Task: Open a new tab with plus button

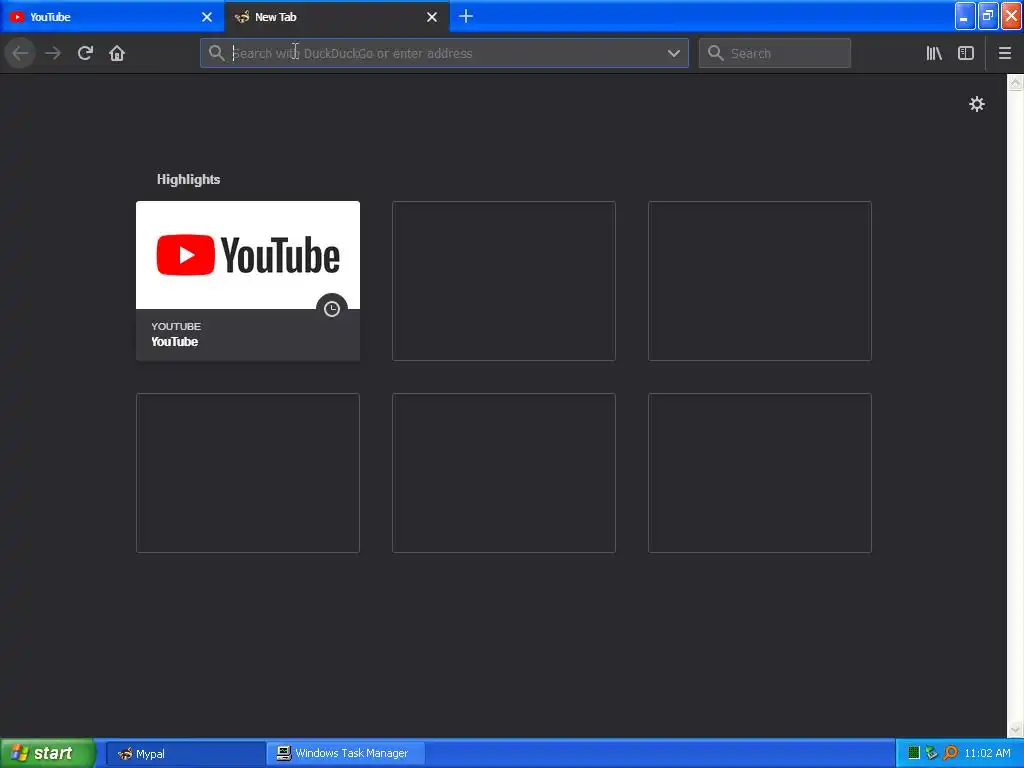Action: coord(466,16)
